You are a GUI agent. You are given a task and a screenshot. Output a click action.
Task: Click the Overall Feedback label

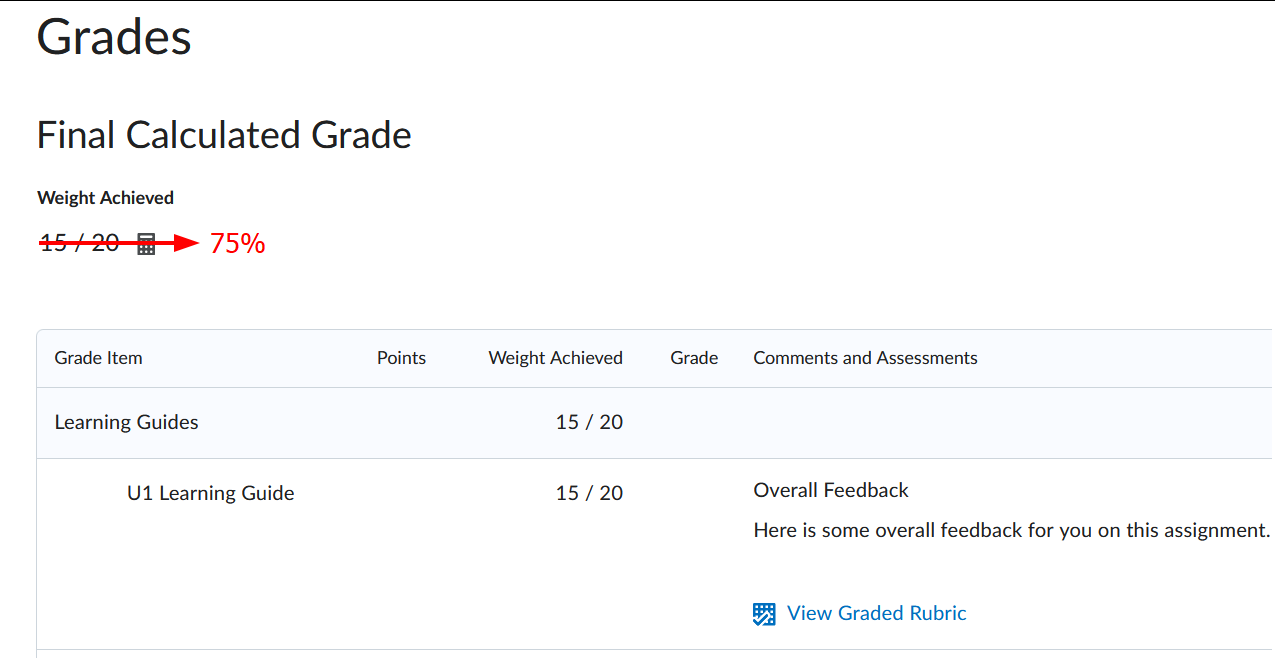point(831,490)
